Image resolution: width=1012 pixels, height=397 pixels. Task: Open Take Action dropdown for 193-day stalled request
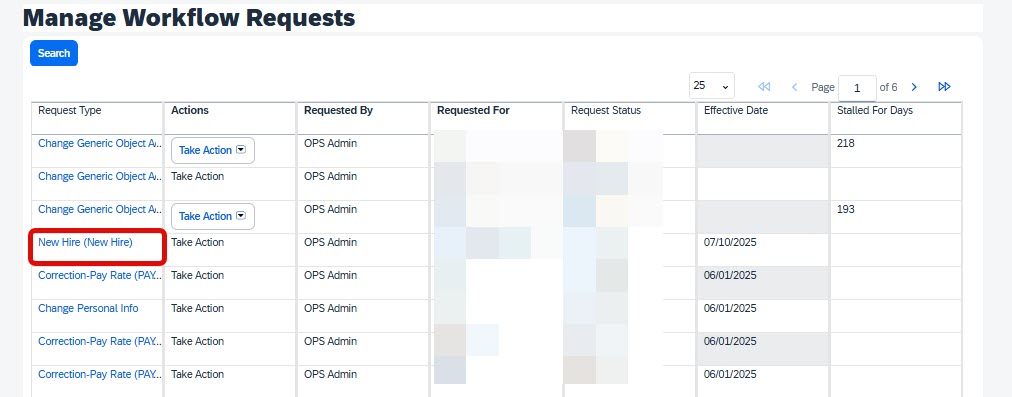212,216
